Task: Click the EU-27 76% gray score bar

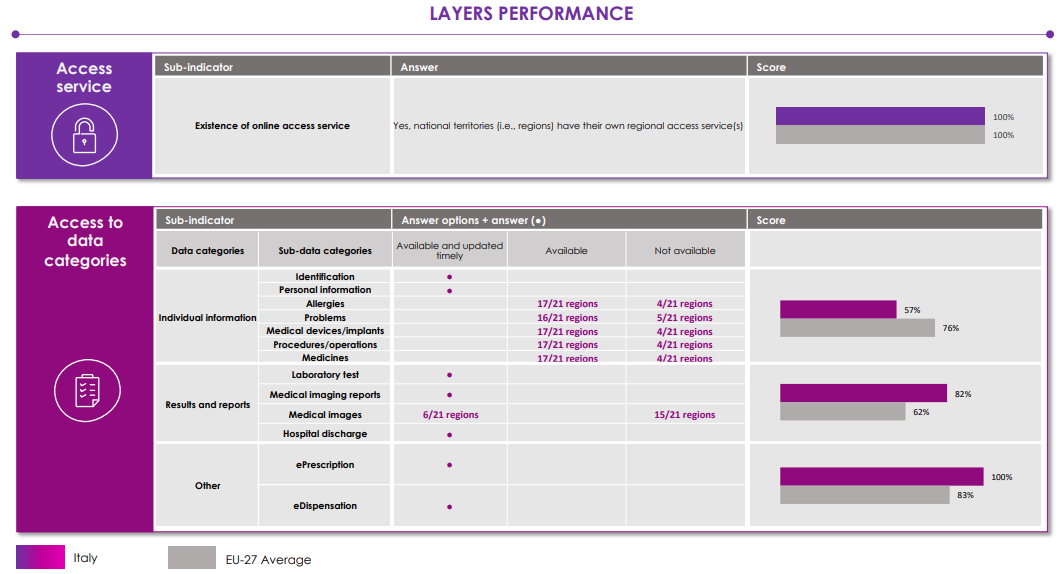Action: [x=857, y=327]
